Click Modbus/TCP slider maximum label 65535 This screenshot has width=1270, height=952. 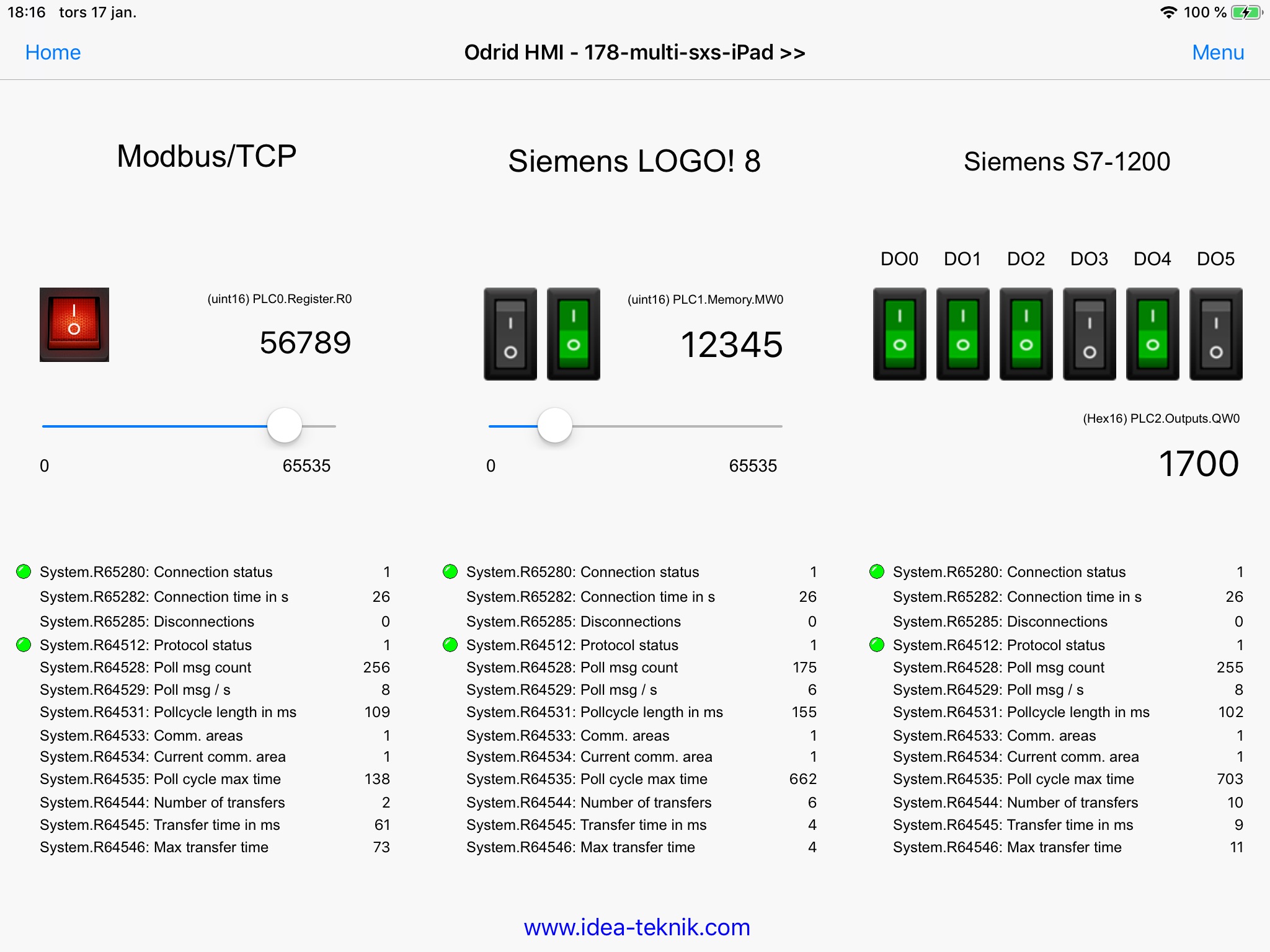coord(306,465)
